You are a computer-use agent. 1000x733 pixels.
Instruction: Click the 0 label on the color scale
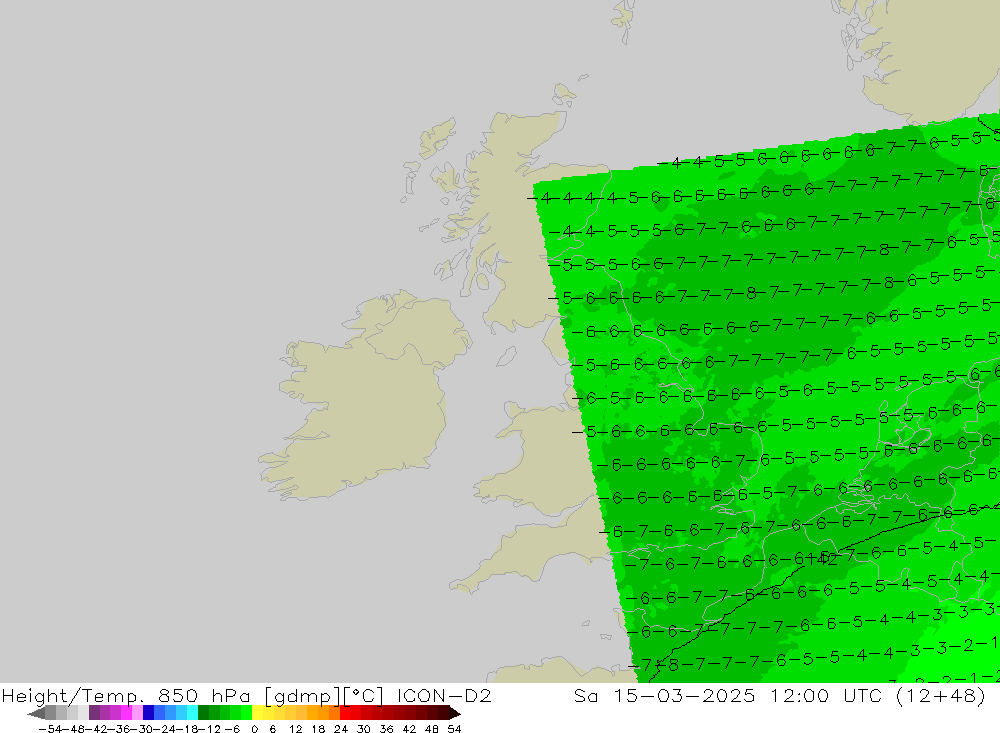[254, 729]
